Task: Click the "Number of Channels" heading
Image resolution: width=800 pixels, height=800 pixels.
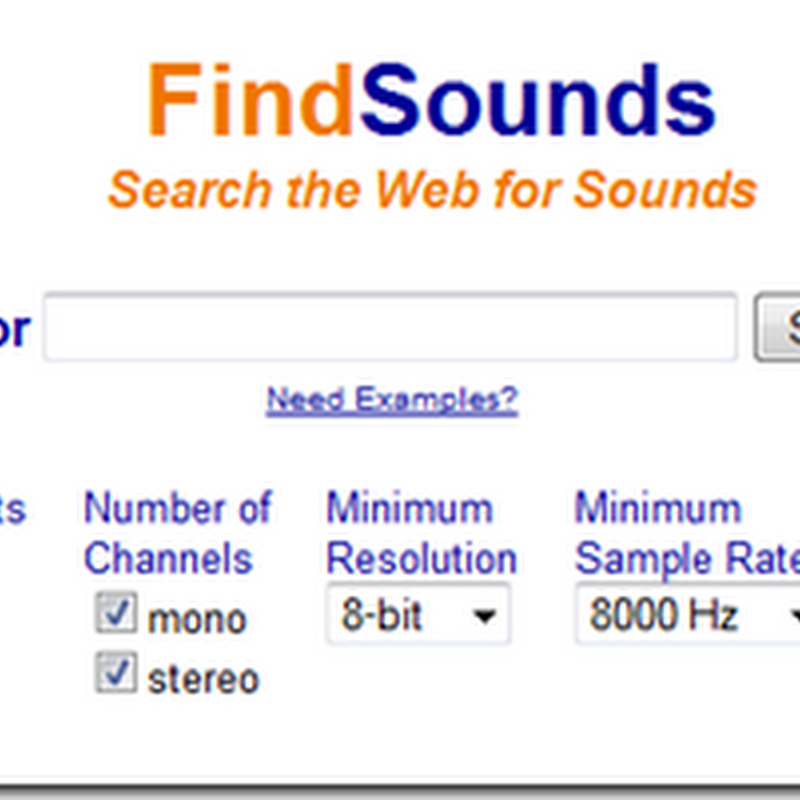Action: pos(178,532)
